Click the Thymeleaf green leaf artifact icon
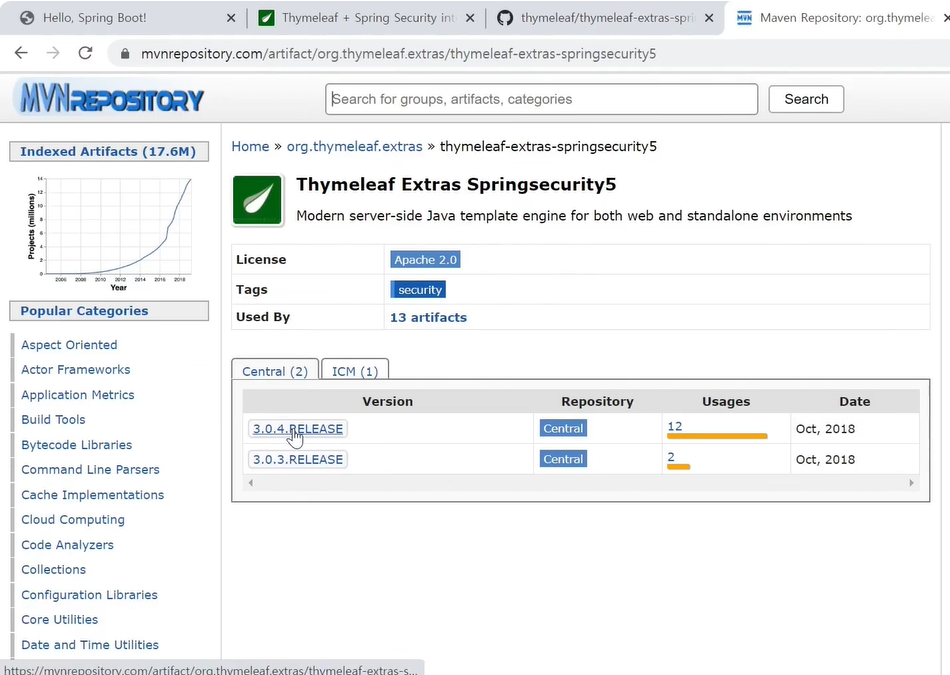The width and height of the screenshot is (950, 675). point(257,200)
